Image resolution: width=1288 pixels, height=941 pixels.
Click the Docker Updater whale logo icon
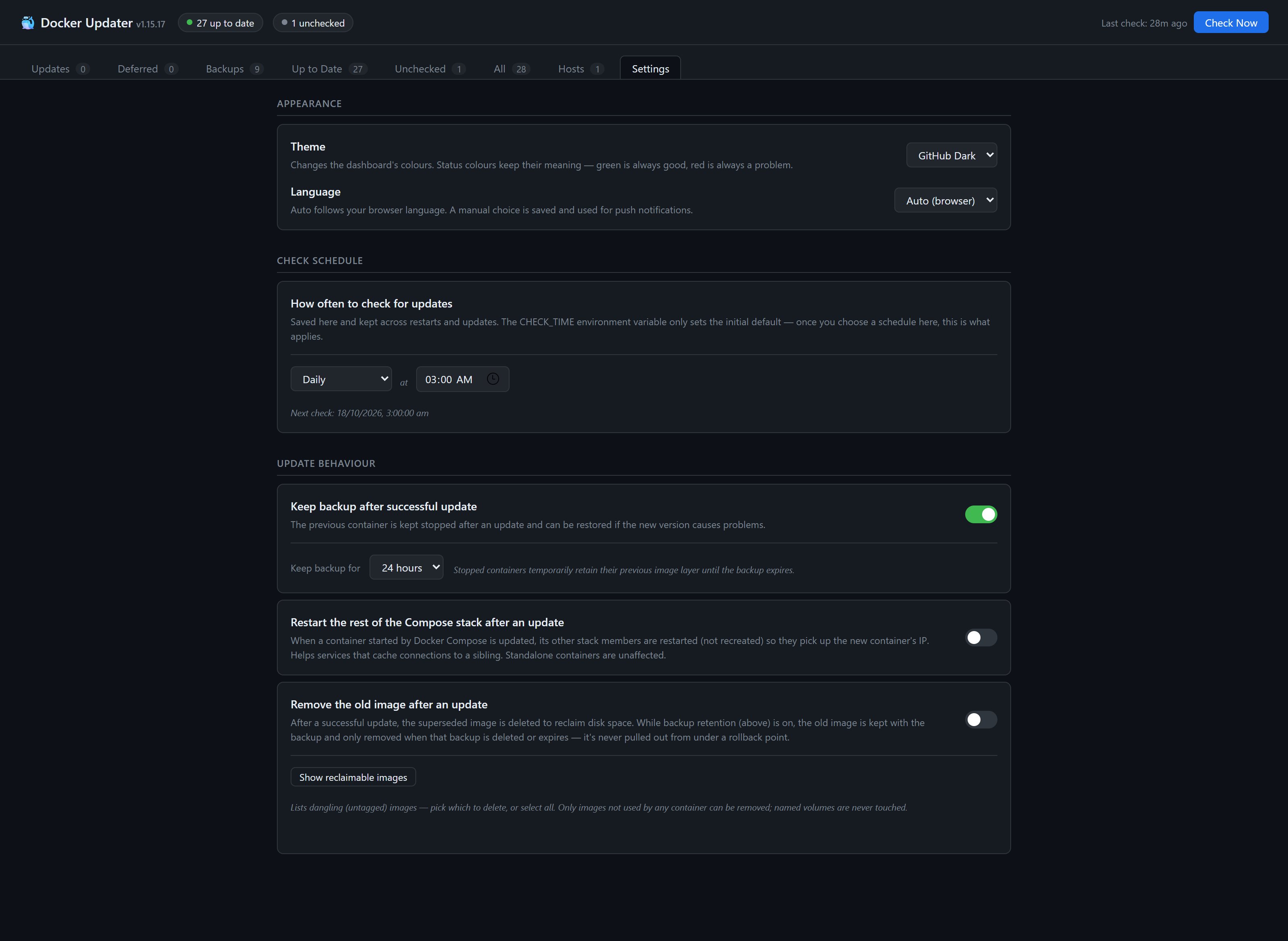pyautogui.click(x=27, y=23)
